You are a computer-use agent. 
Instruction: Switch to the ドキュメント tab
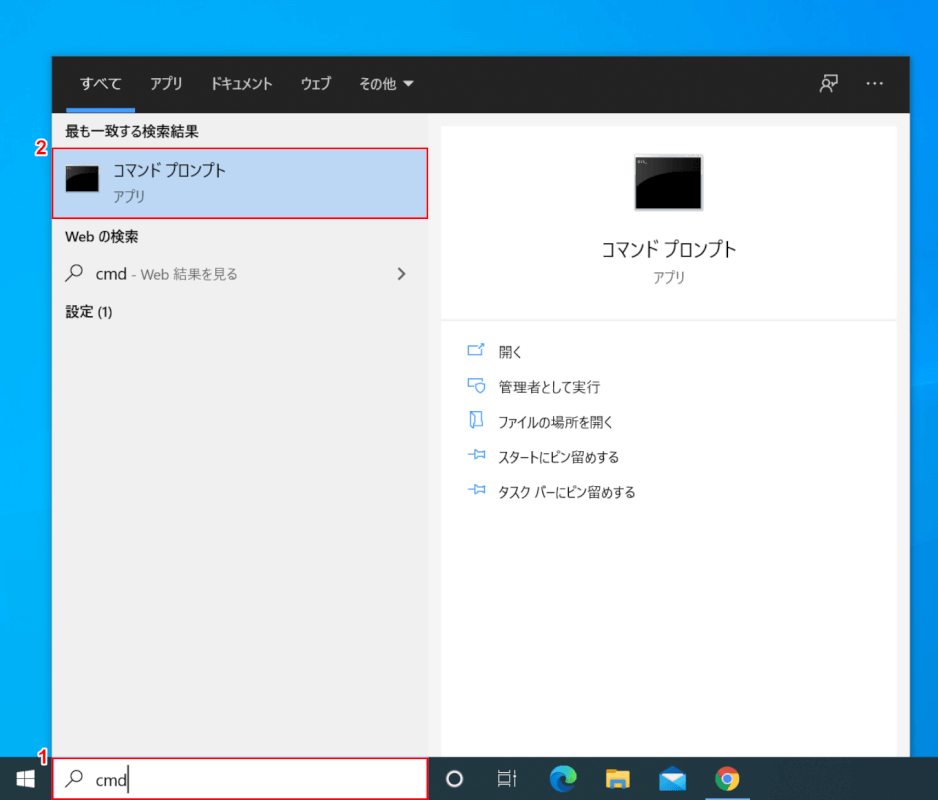241,84
